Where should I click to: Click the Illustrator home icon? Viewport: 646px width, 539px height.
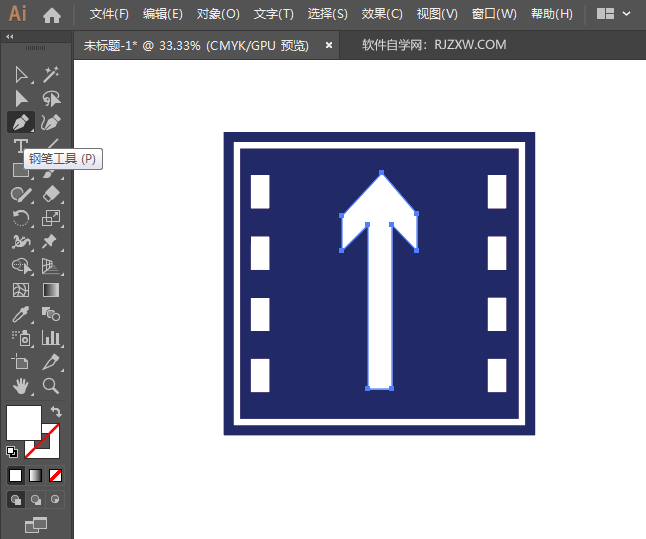(51, 16)
